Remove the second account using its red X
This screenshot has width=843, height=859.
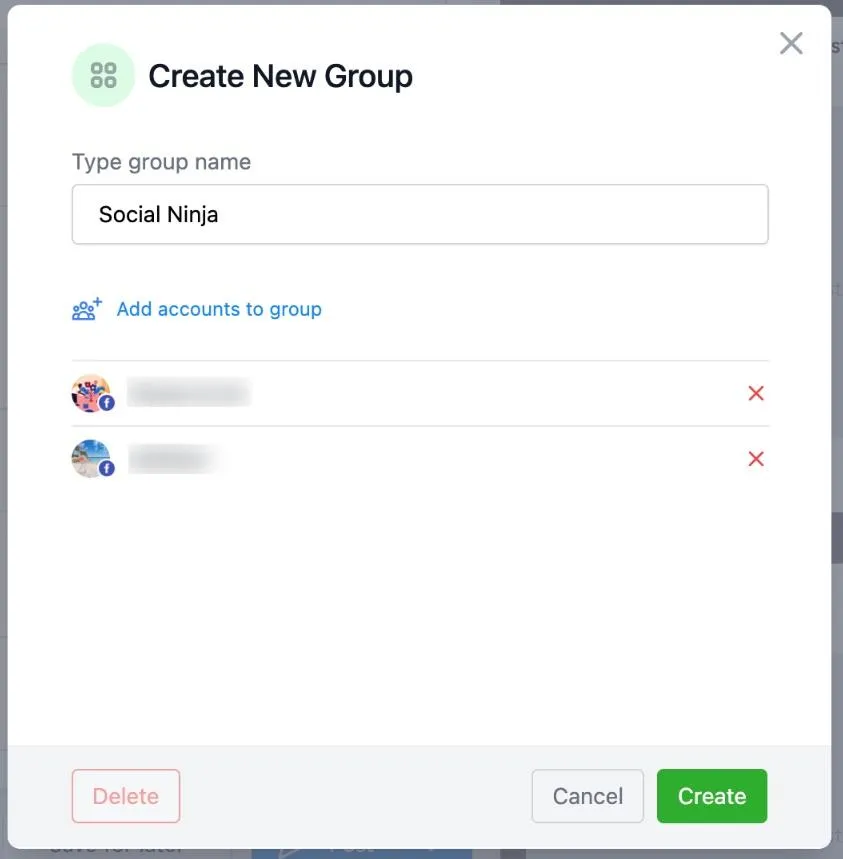[x=756, y=459]
